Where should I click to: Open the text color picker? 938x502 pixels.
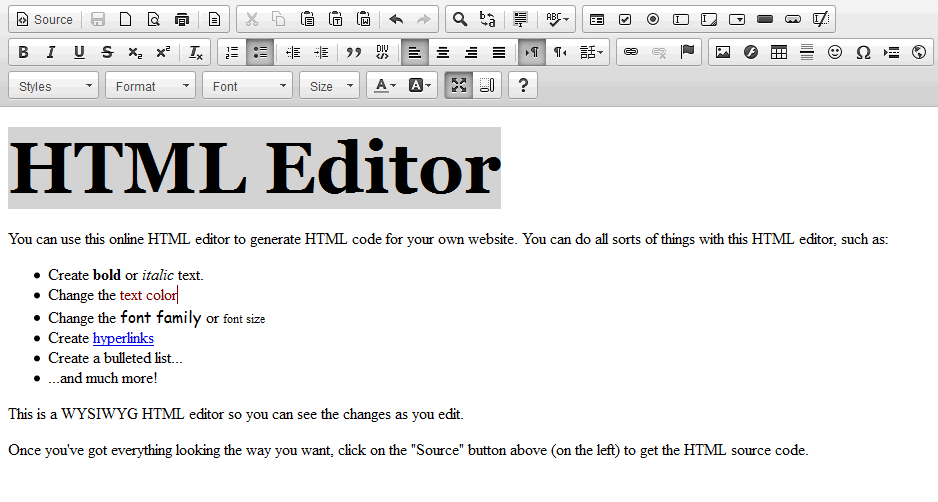coord(385,86)
